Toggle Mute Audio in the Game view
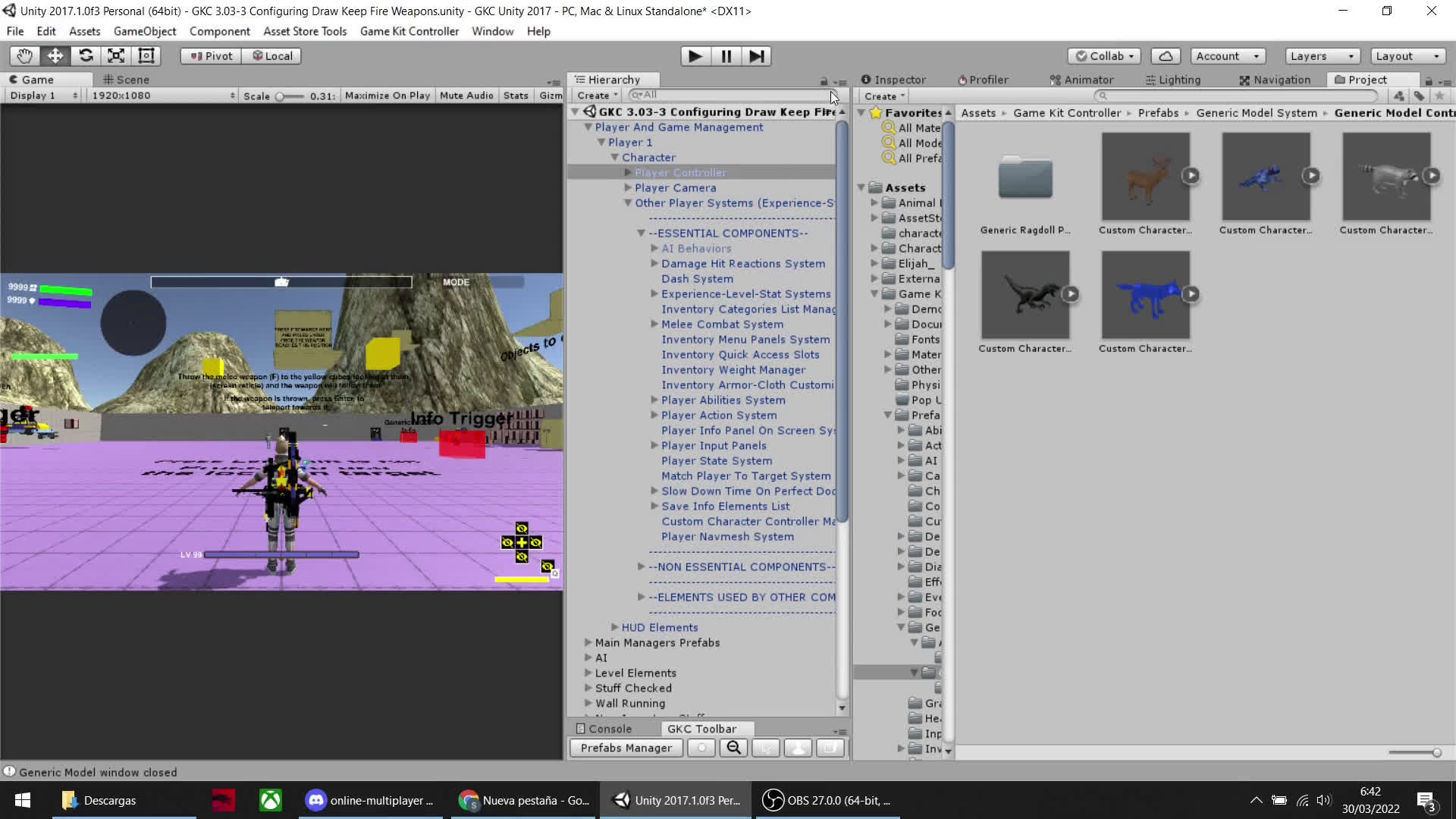The height and width of the screenshot is (819, 1456). point(466,95)
